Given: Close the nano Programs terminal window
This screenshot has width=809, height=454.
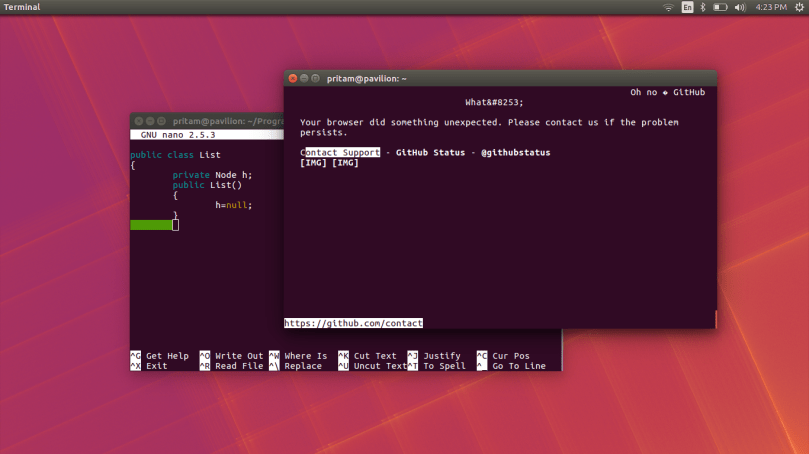Looking at the screenshot, I should pos(139,121).
